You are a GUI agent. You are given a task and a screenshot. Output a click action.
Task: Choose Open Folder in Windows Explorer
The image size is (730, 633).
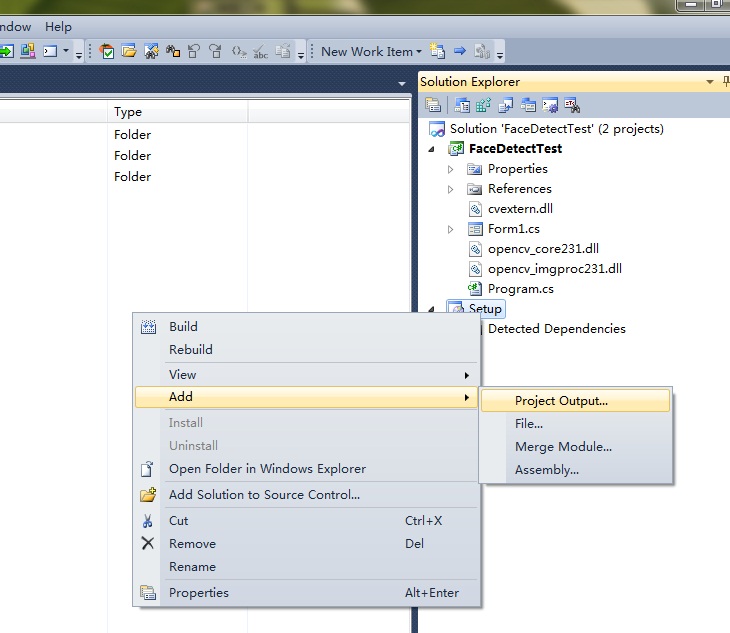pyautogui.click(x=306, y=469)
